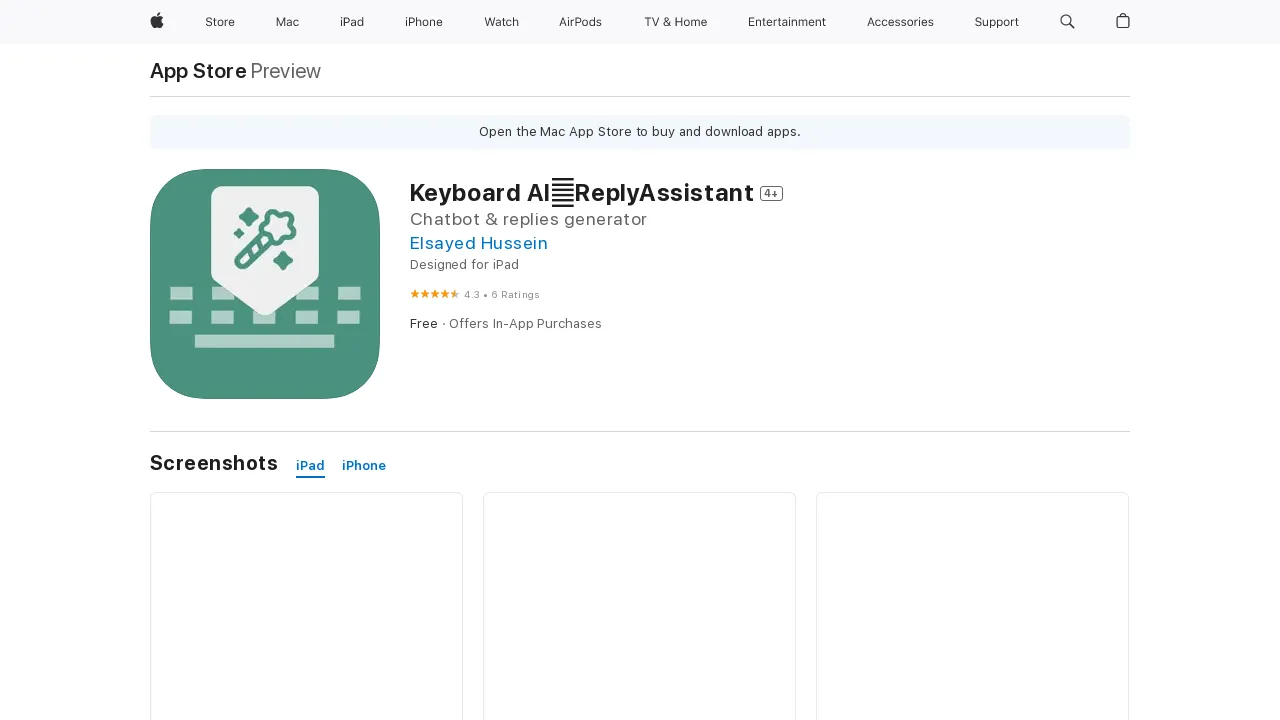Switch to the iPhone screenshots tab
The height and width of the screenshot is (720, 1280).
tap(363, 465)
